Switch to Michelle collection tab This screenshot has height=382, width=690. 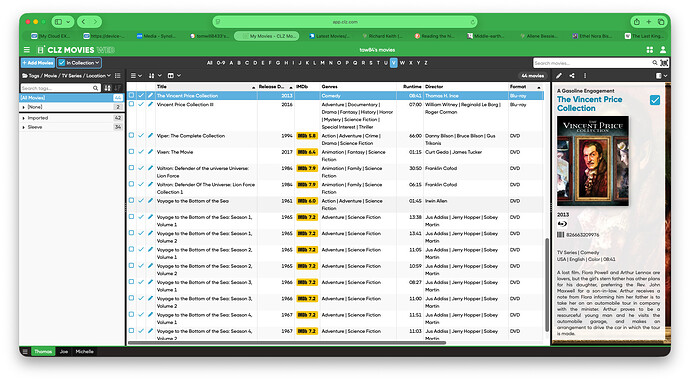tap(84, 351)
